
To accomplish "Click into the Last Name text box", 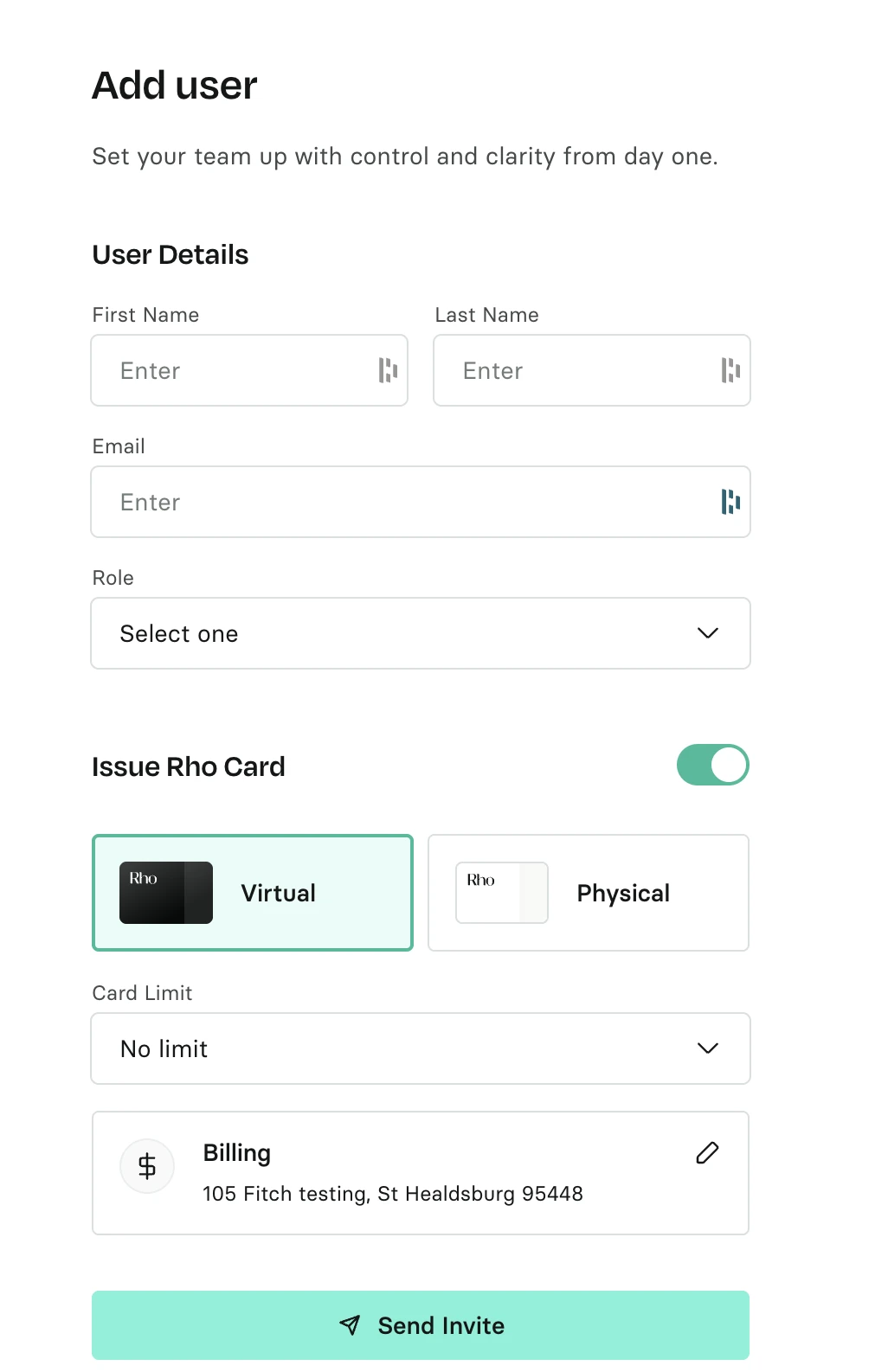I will click(576, 370).
